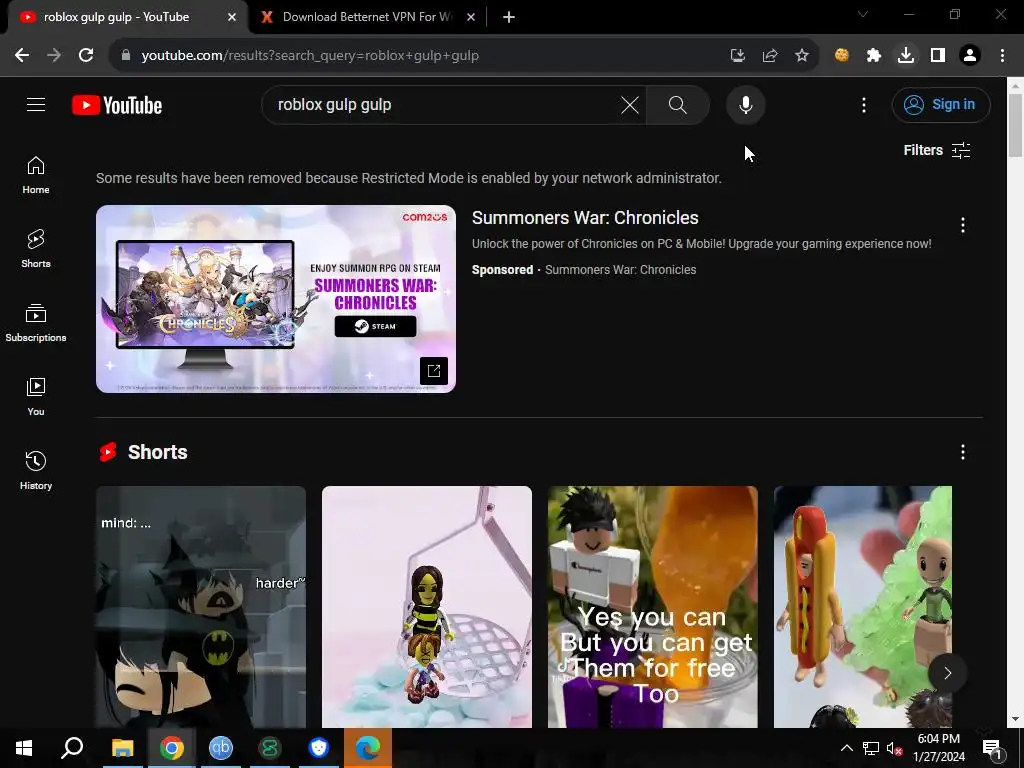Go to Home in the sidebar

pos(36,175)
